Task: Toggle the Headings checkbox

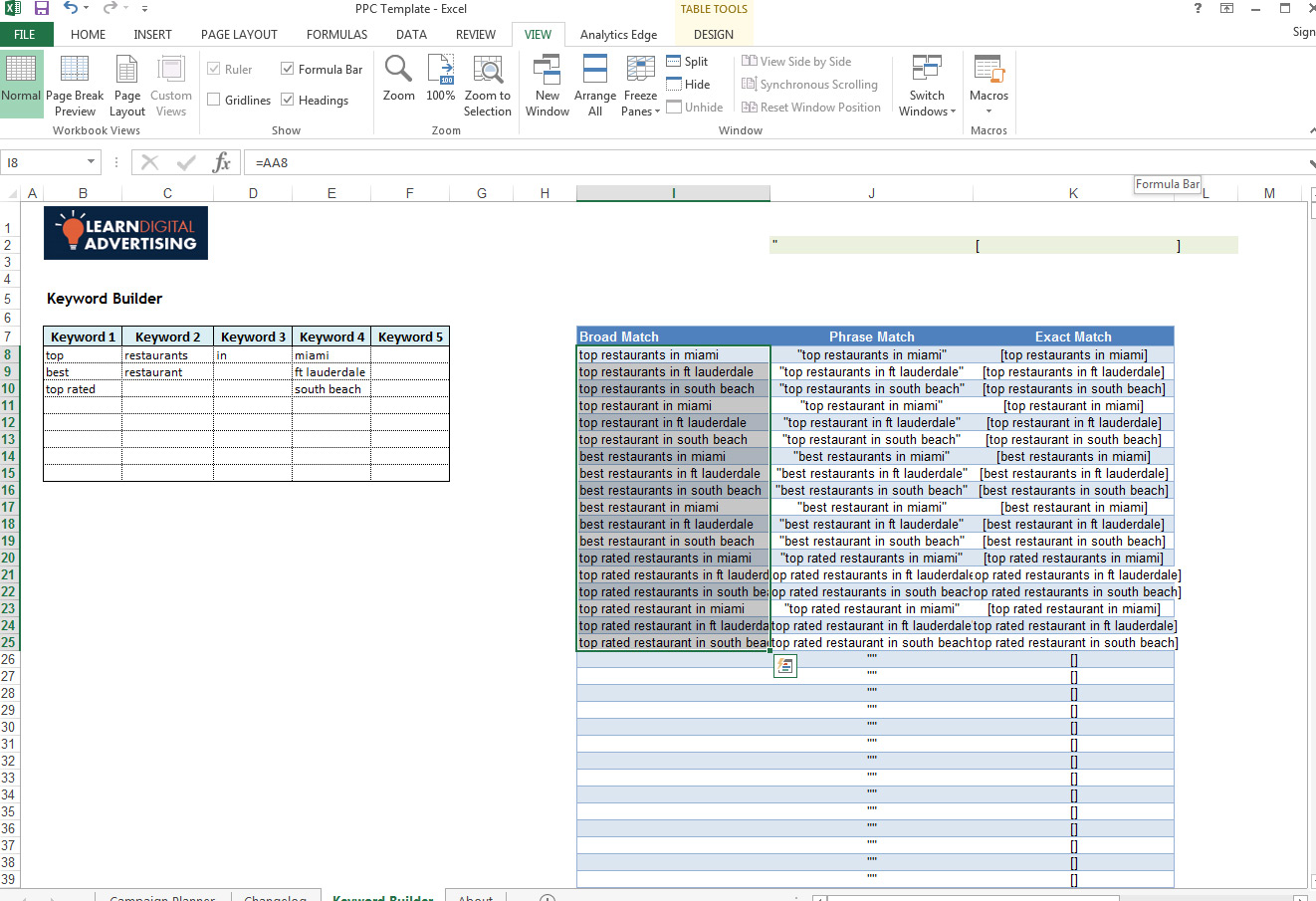Action: coord(288,100)
